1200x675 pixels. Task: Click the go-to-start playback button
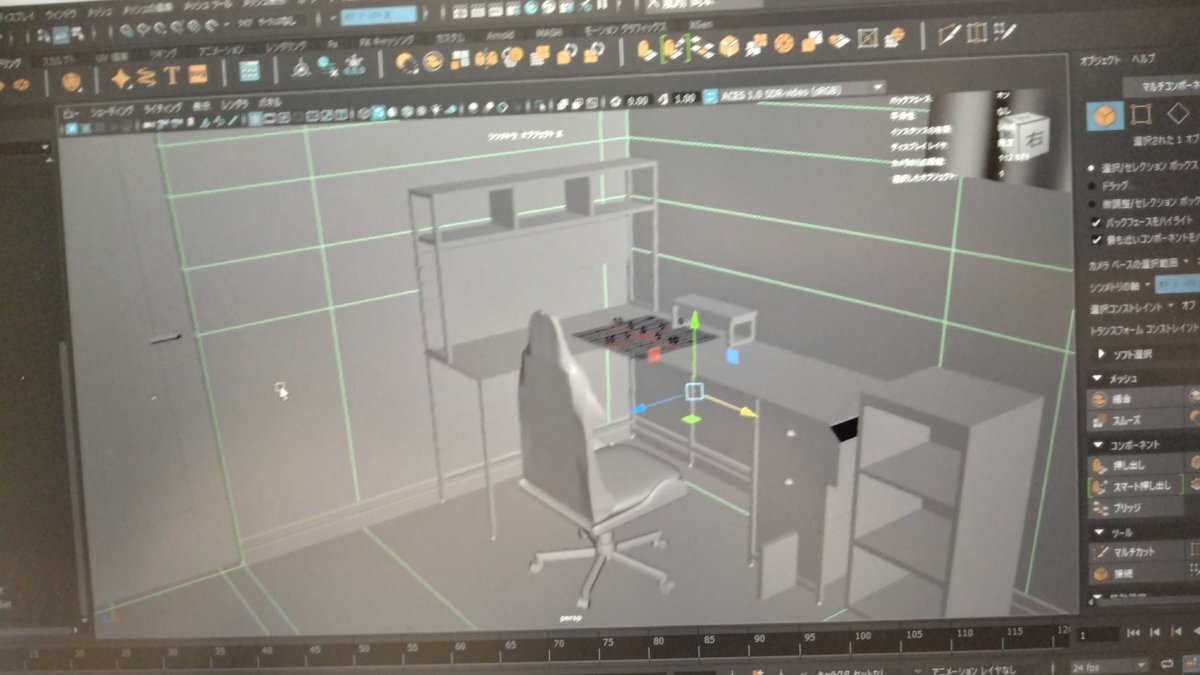[1133, 632]
